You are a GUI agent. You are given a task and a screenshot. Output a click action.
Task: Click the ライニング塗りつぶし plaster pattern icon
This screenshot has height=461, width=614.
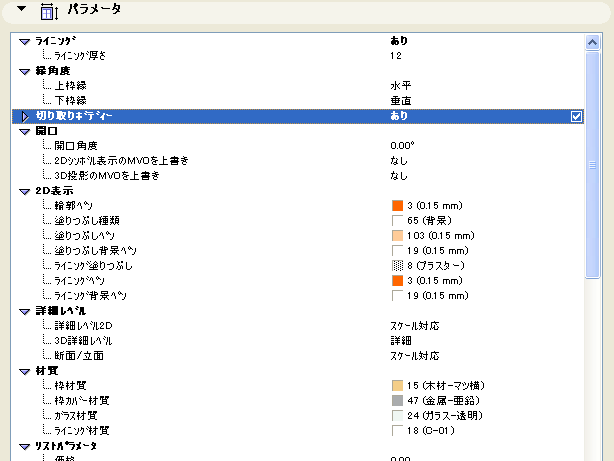click(397, 266)
